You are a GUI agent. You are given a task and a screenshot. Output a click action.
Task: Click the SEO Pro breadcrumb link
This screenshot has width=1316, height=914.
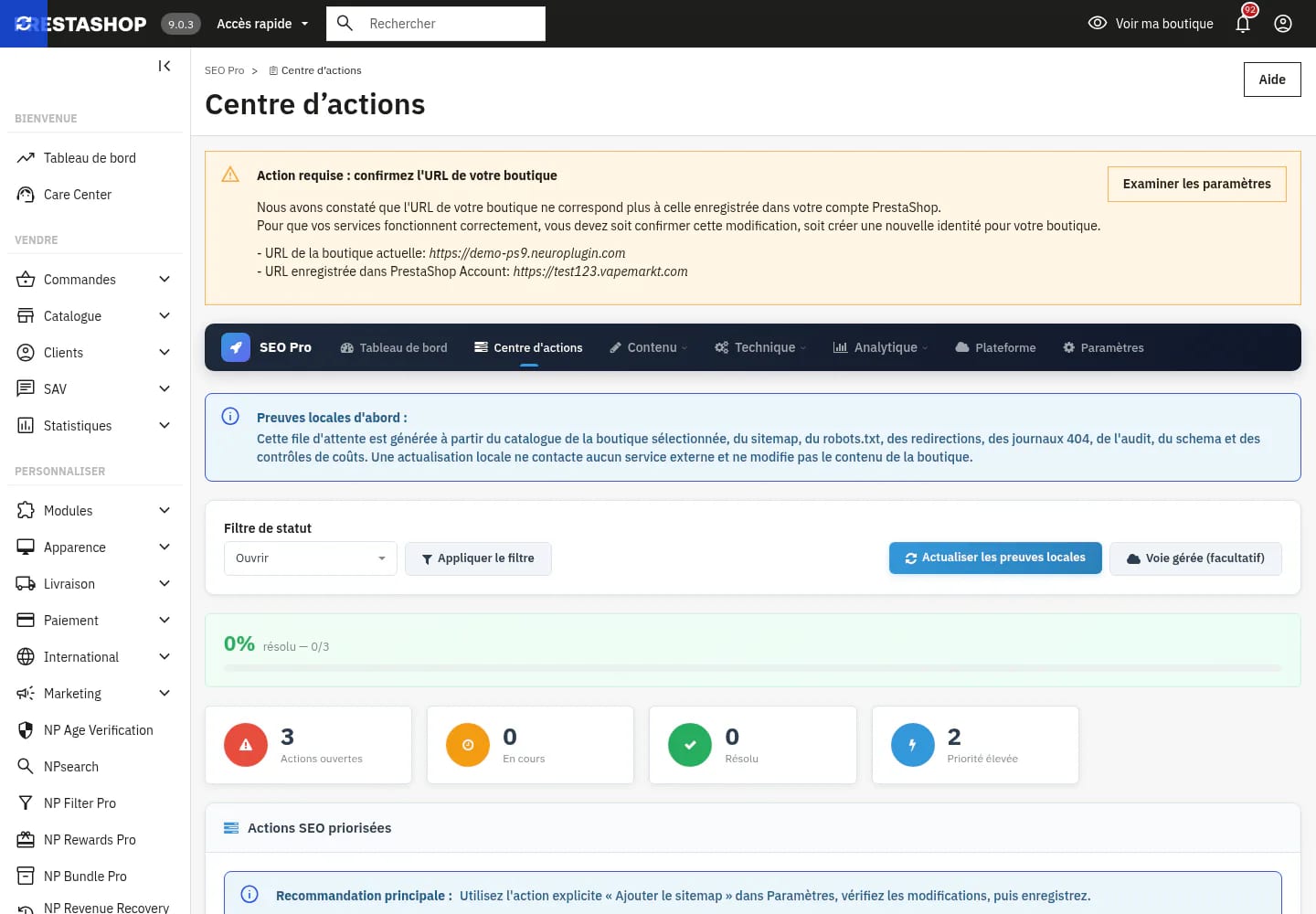point(224,70)
